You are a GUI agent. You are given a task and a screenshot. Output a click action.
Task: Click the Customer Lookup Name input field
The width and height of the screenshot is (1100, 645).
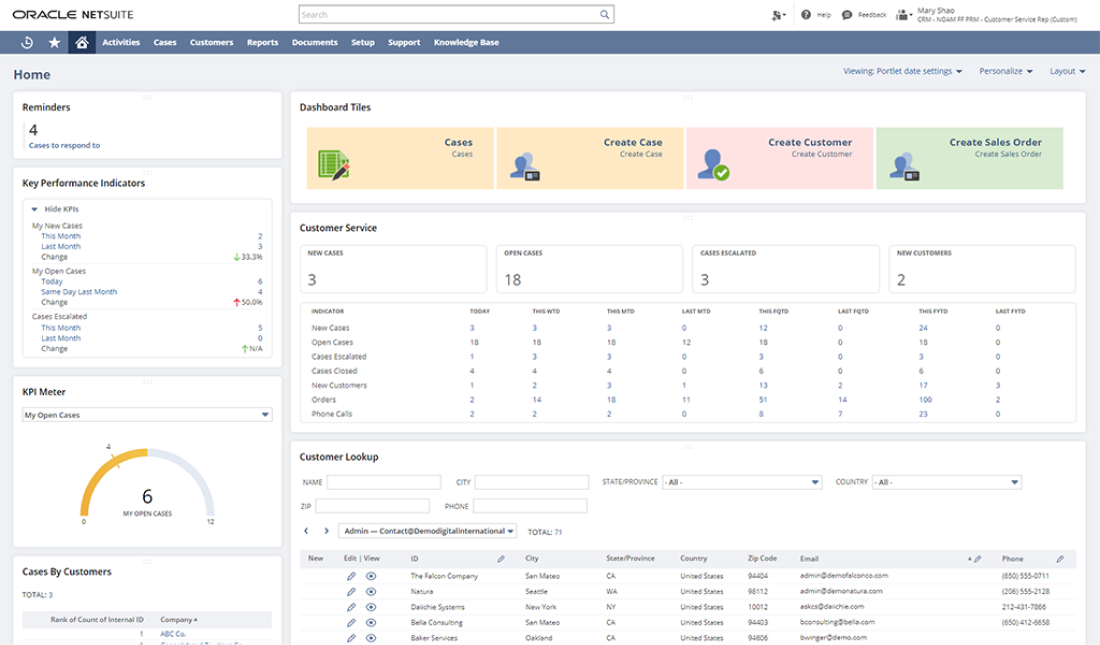(383, 482)
